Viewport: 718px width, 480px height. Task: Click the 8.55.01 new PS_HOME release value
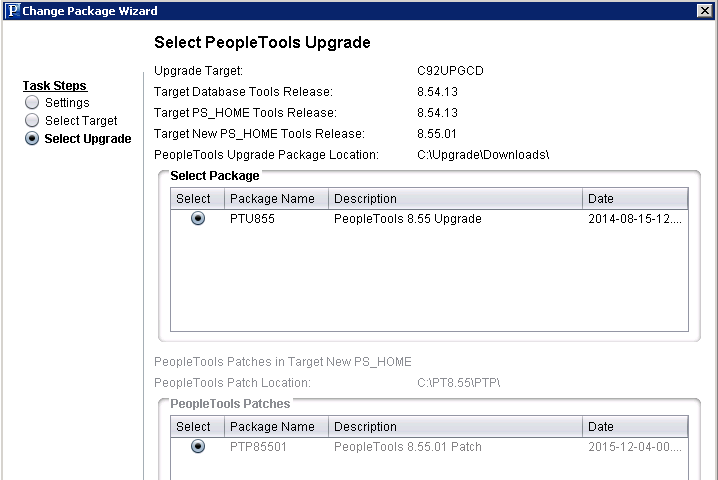[x=437, y=134]
